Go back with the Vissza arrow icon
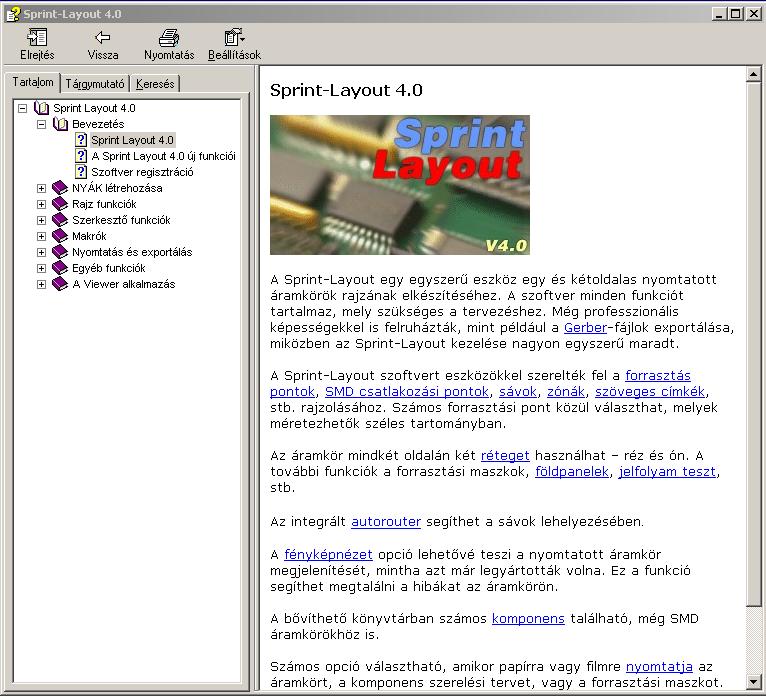This screenshot has height=696, width=766. 103,37
